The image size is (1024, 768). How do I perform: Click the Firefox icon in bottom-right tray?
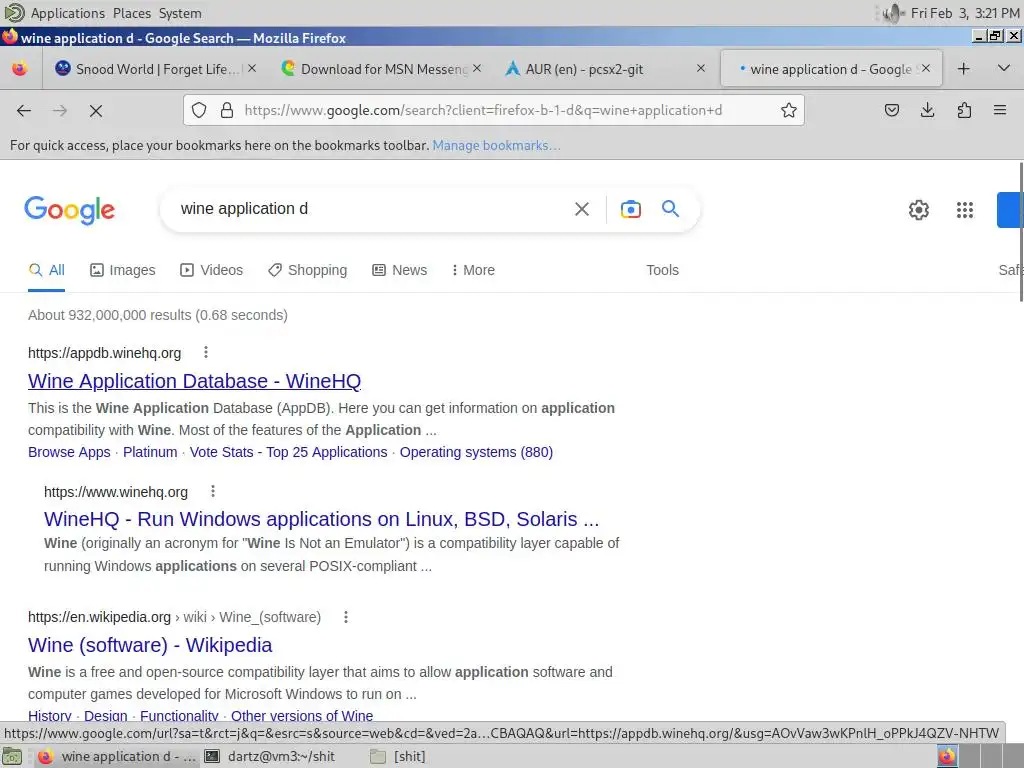pyautogui.click(x=946, y=756)
